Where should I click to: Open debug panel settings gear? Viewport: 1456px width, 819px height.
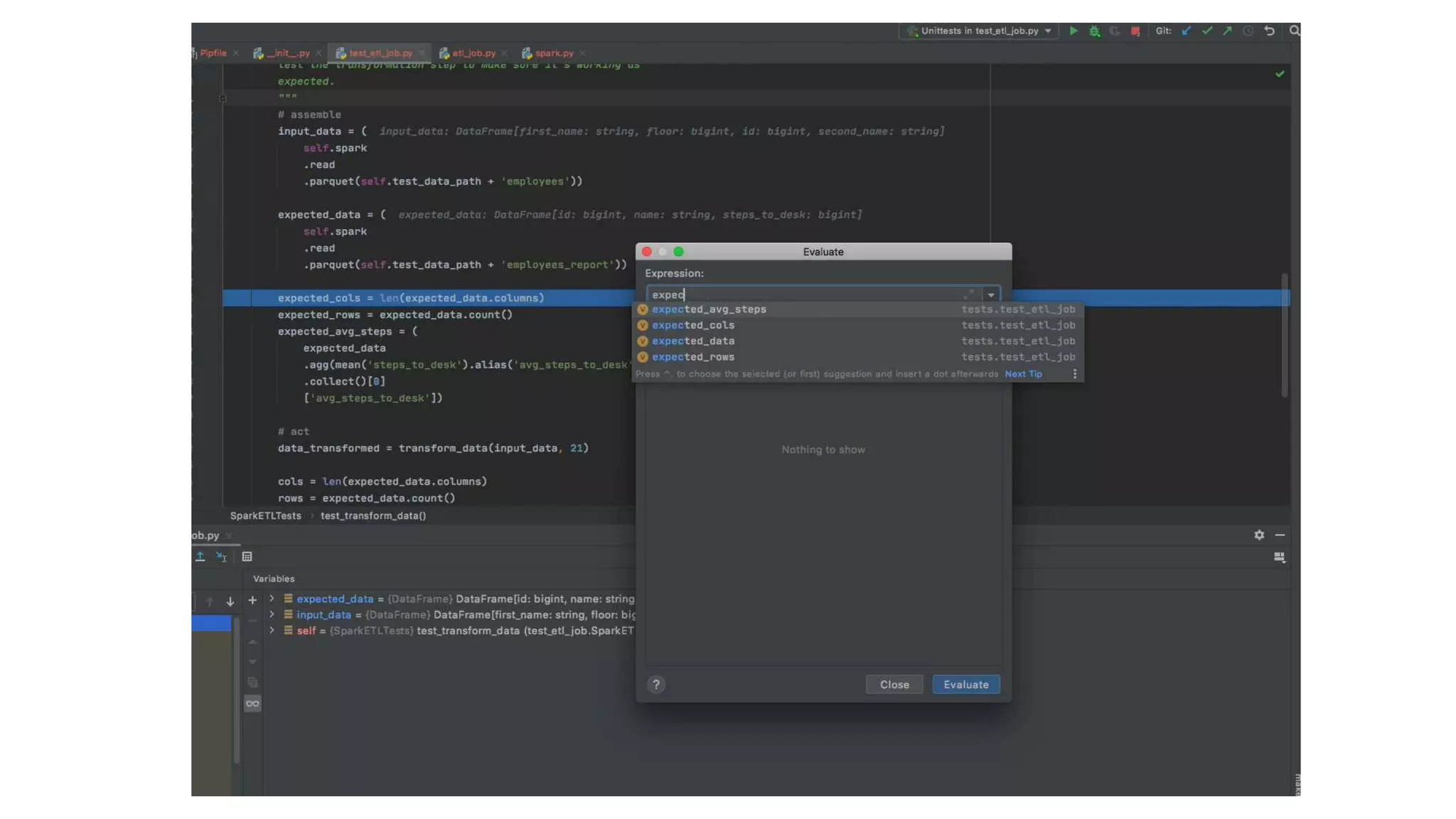point(1259,535)
